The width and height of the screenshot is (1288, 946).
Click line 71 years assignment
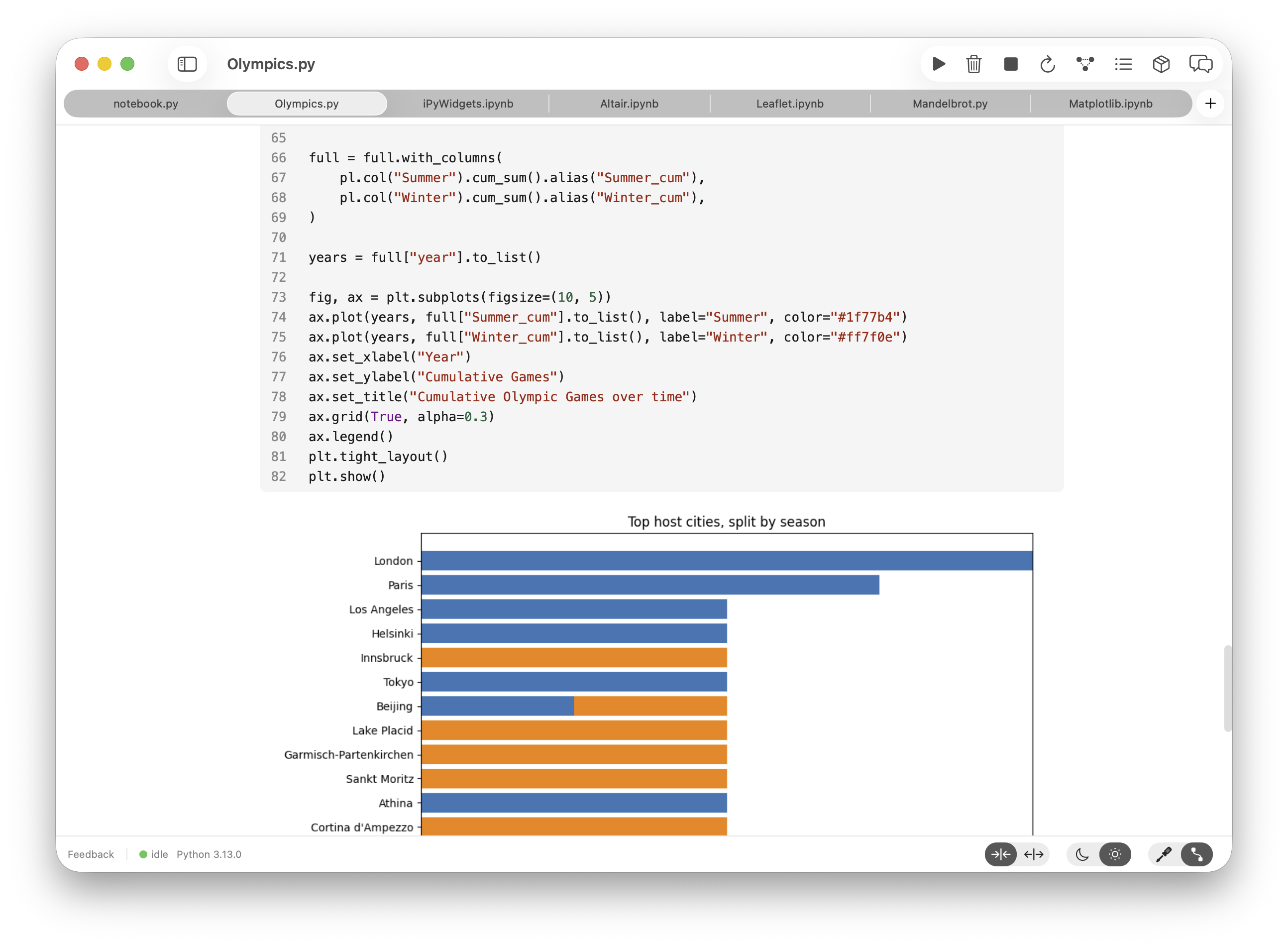point(425,257)
